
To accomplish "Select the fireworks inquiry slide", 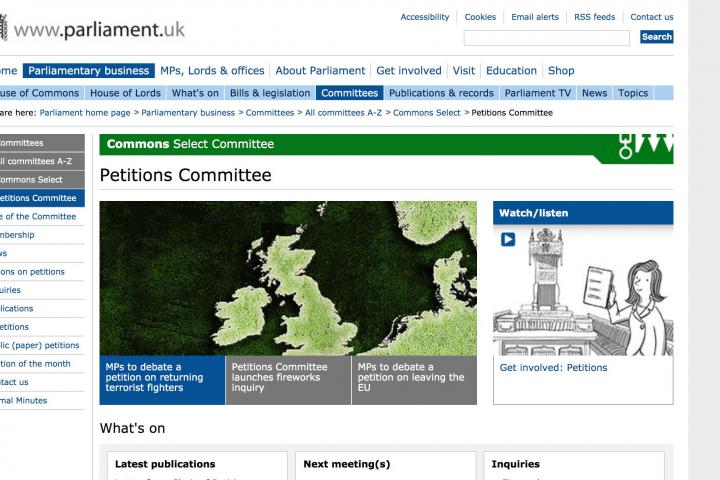I will coord(288,378).
